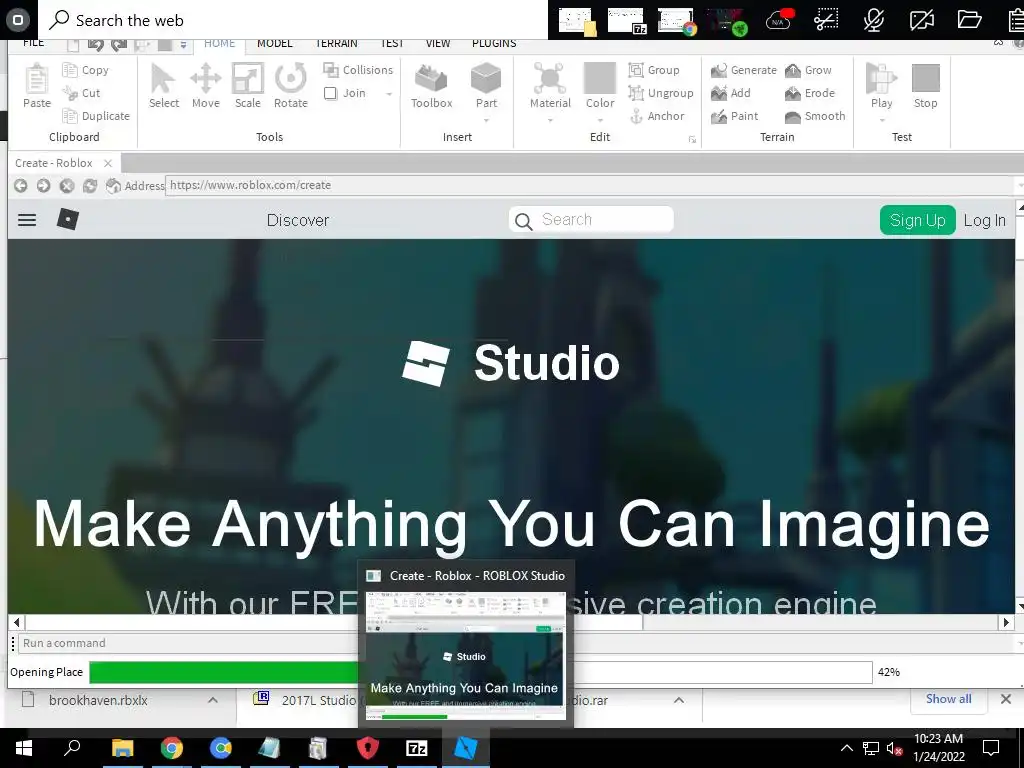Switch to the TERRAIN ribbon tab

pyautogui.click(x=336, y=43)
